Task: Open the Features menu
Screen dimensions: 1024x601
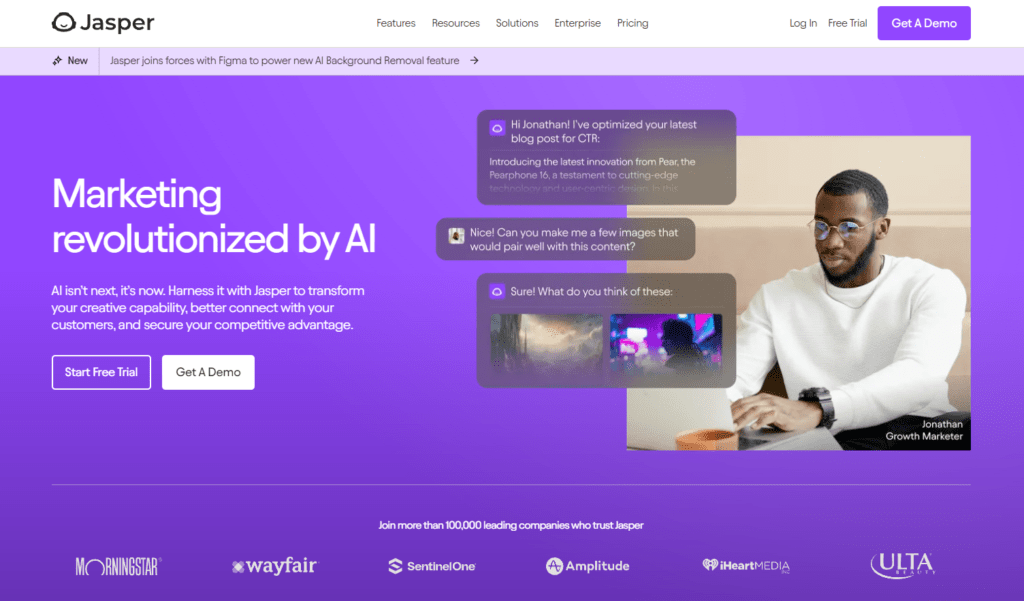Action: 396,24
